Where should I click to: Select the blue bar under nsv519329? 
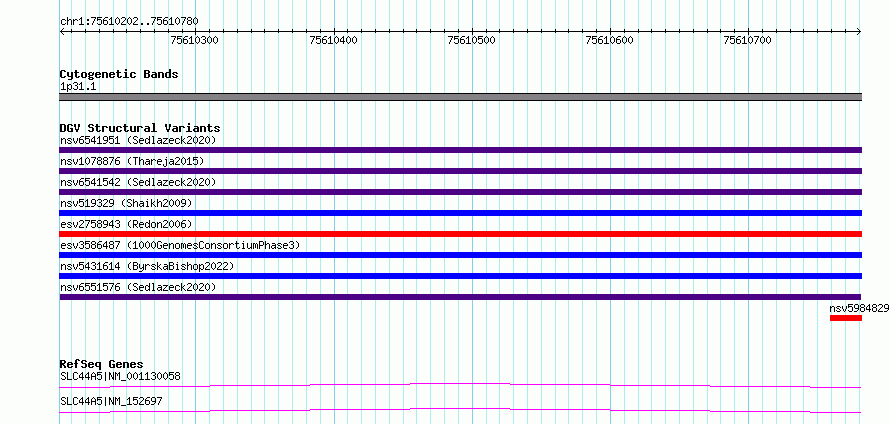click(x=460, y=213)
